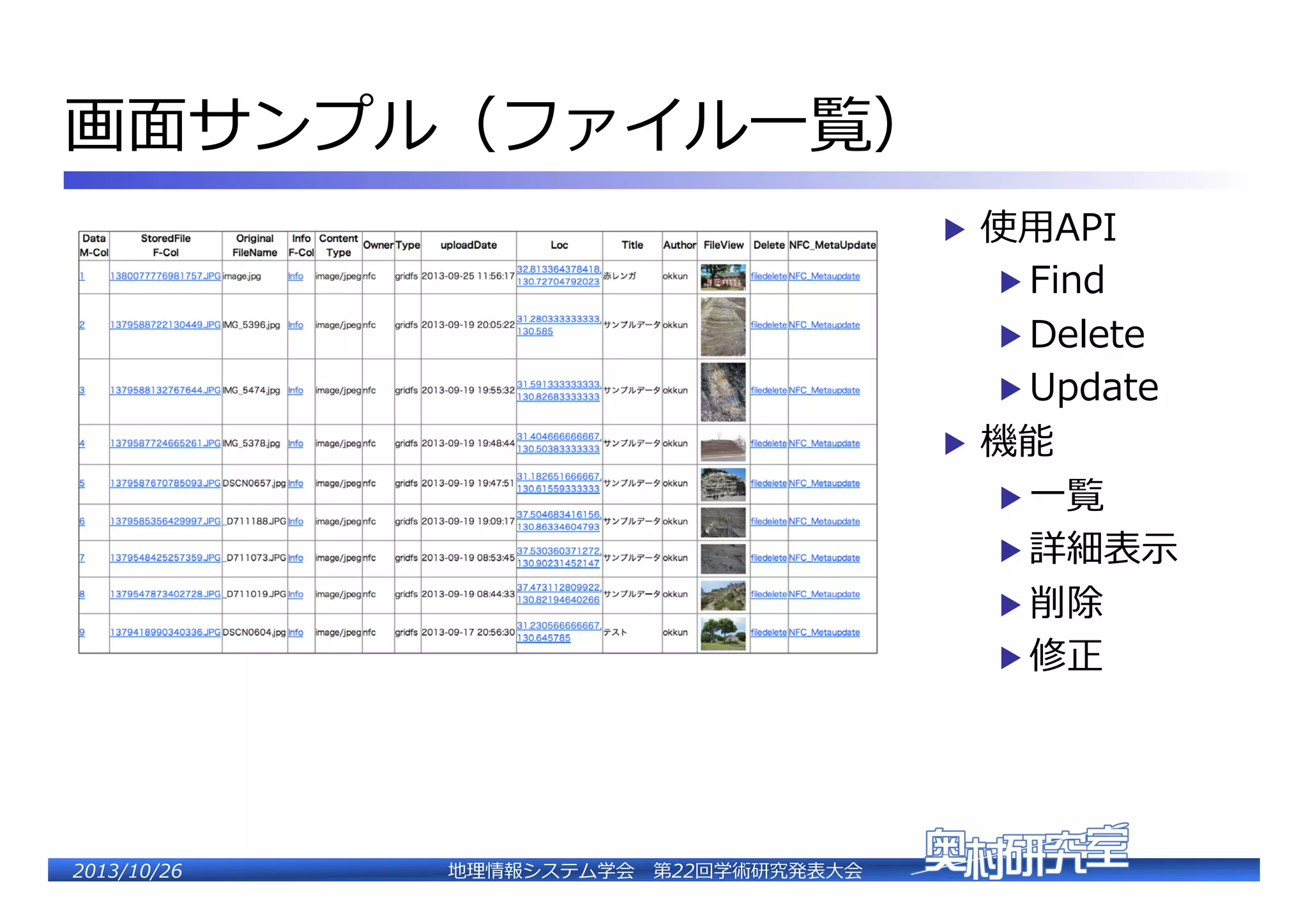
Task: Open FileView thumbnail for _D711188.JPG
Action: (723, 522)
